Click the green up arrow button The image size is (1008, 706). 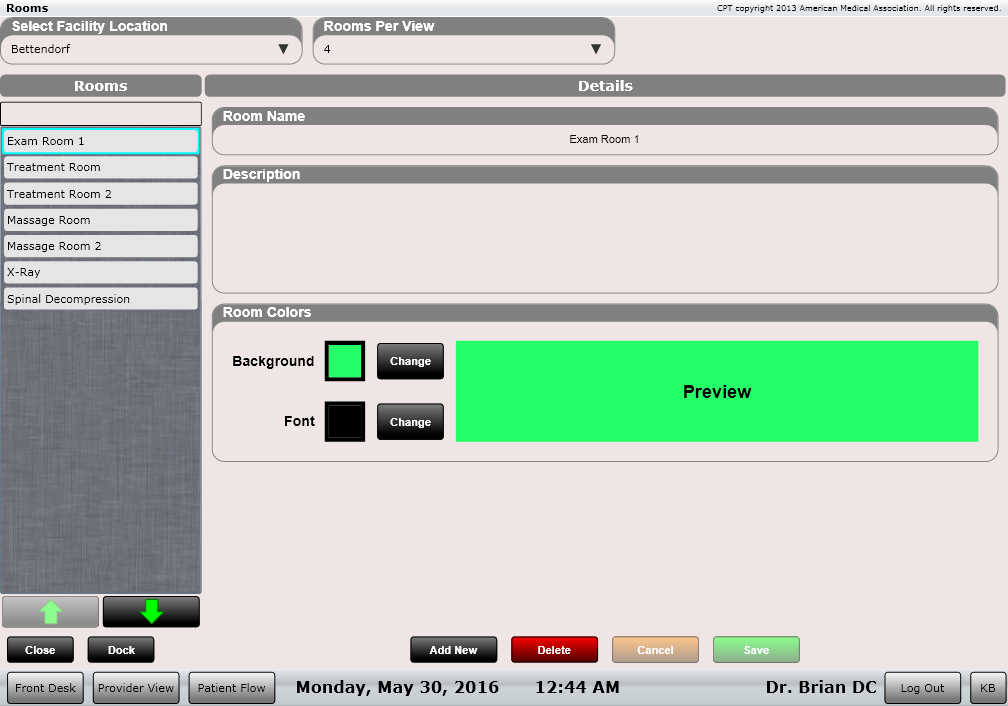[x=50, y=612]
